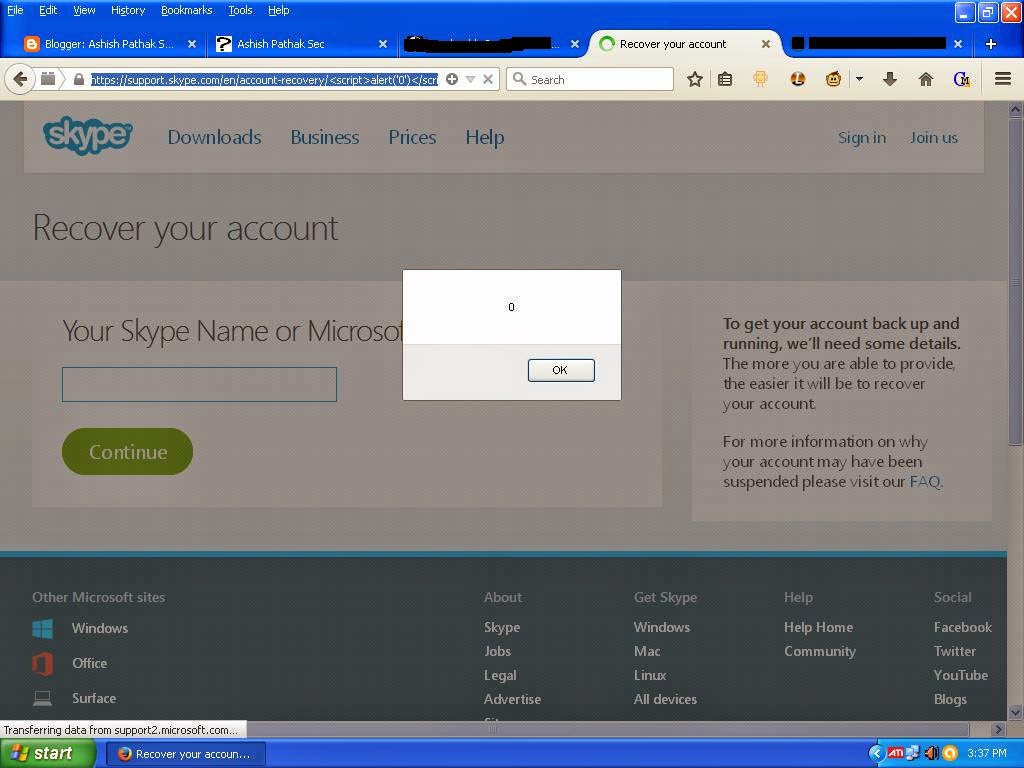Image resolution: width=1024 pixels, height=768 pixels.
Task: Open the dropdown arrow next to monkey icon
Action: coord(859,79)
